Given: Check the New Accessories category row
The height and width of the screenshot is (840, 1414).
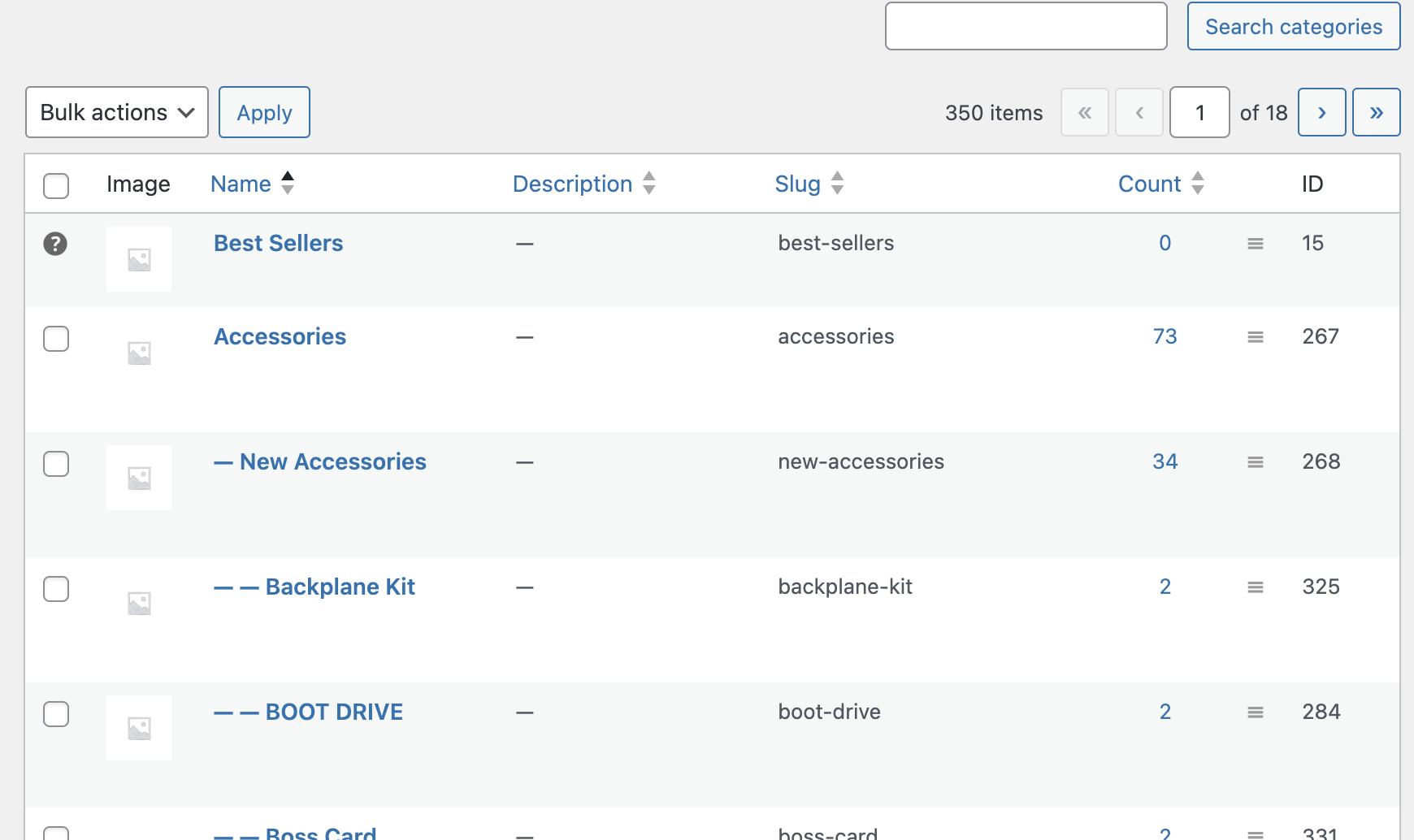Looking at the screenshot, I should [x=56, y=464].
